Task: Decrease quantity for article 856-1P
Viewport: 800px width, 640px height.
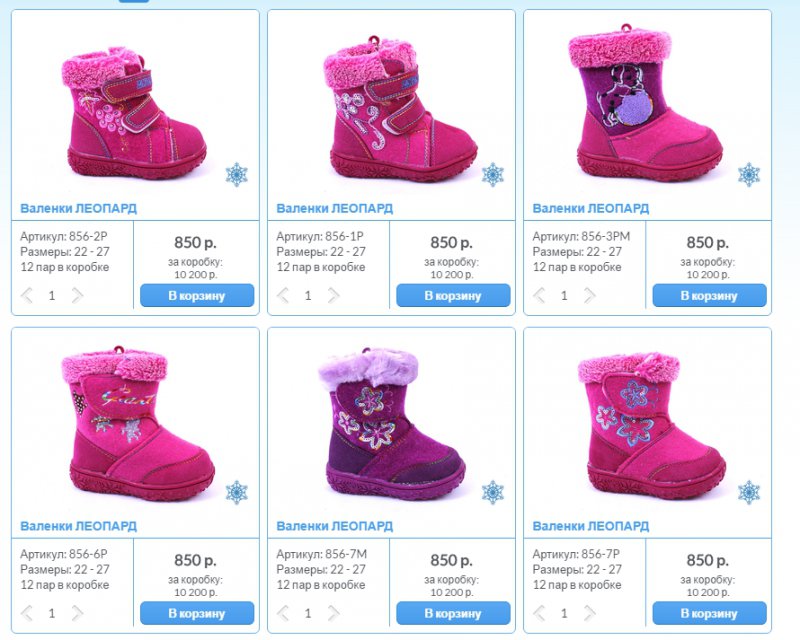Action: coord(283,295)
